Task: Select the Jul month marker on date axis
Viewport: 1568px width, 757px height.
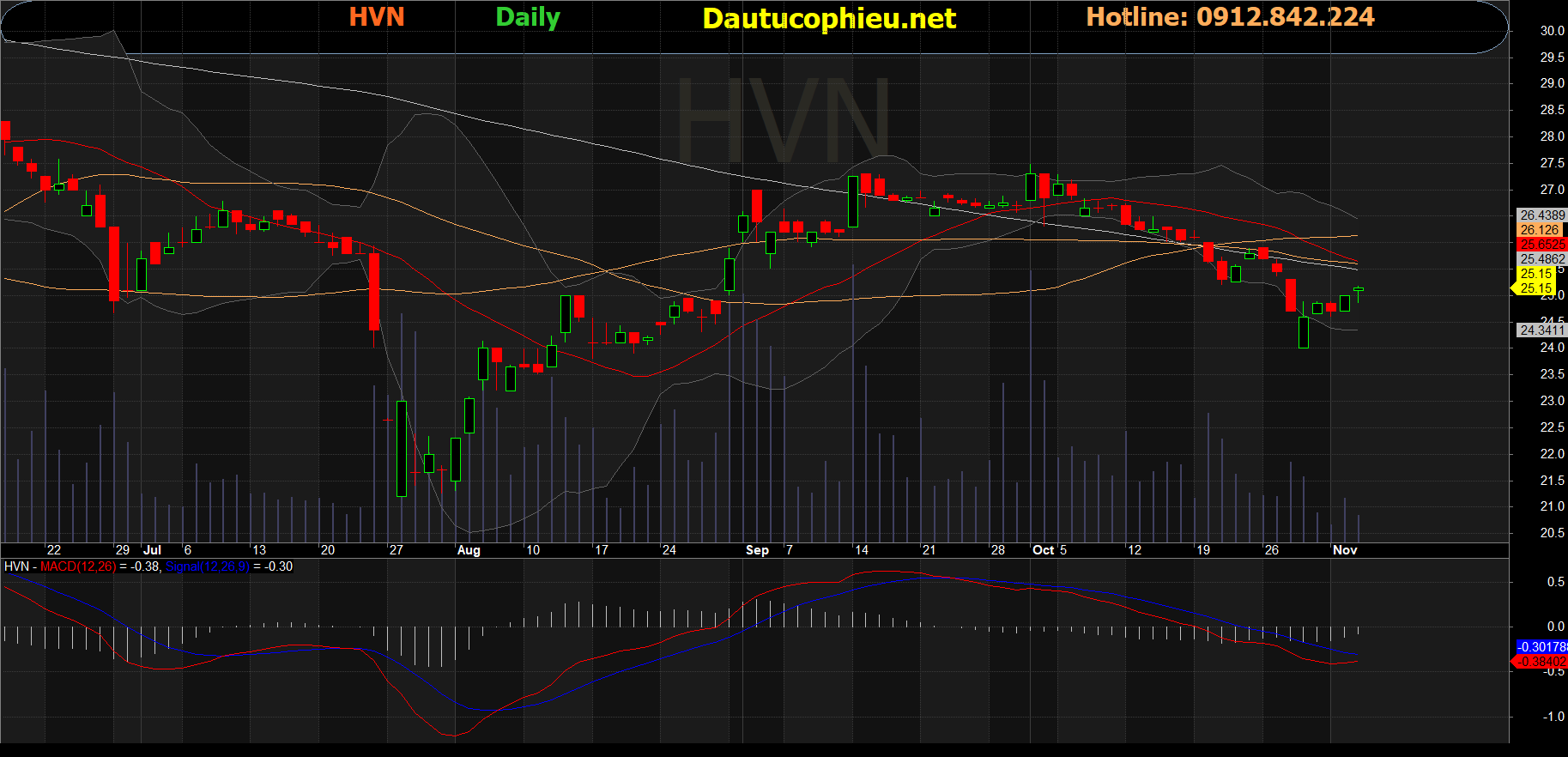Action: tap(152, 550)
